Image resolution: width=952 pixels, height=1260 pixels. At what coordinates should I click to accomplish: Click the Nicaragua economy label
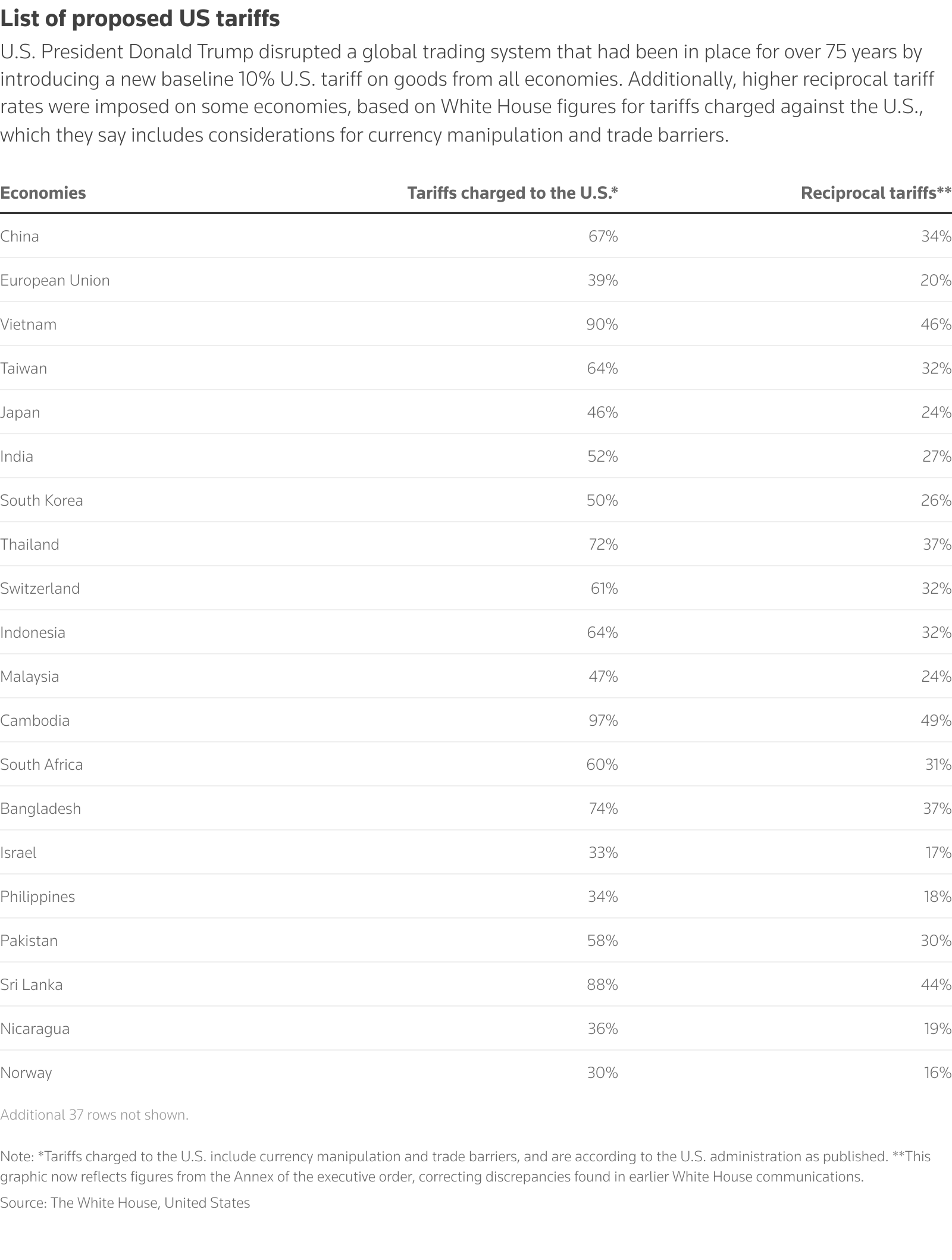click(35, 1029)
